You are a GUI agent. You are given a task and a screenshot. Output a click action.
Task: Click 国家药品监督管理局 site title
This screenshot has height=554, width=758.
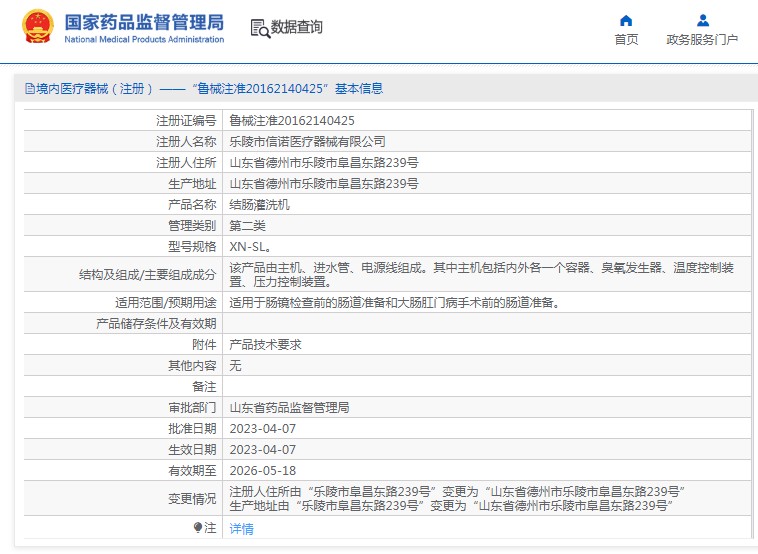click(x=144, y=22)
